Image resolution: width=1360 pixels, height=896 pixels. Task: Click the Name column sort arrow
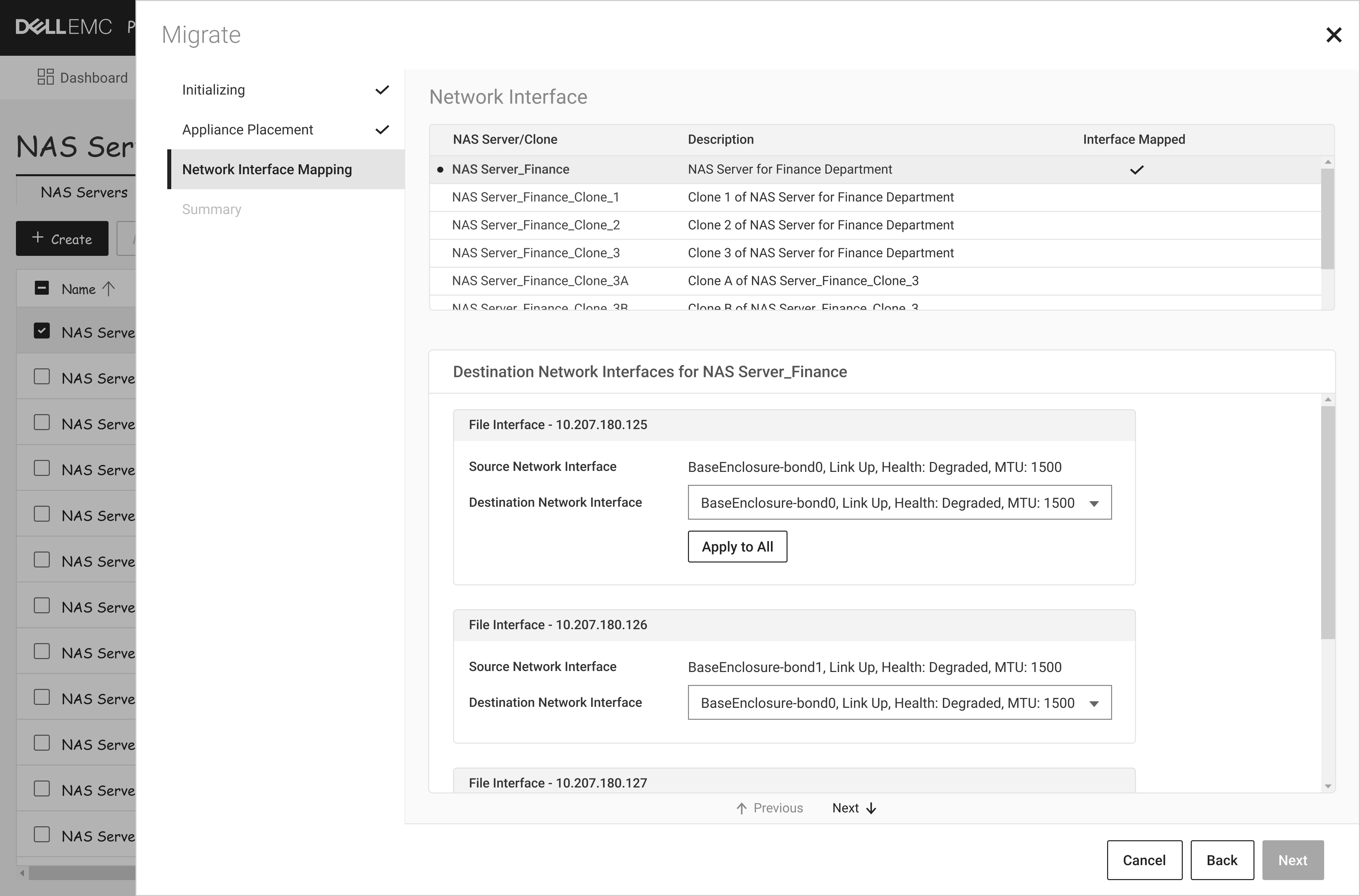109,289
